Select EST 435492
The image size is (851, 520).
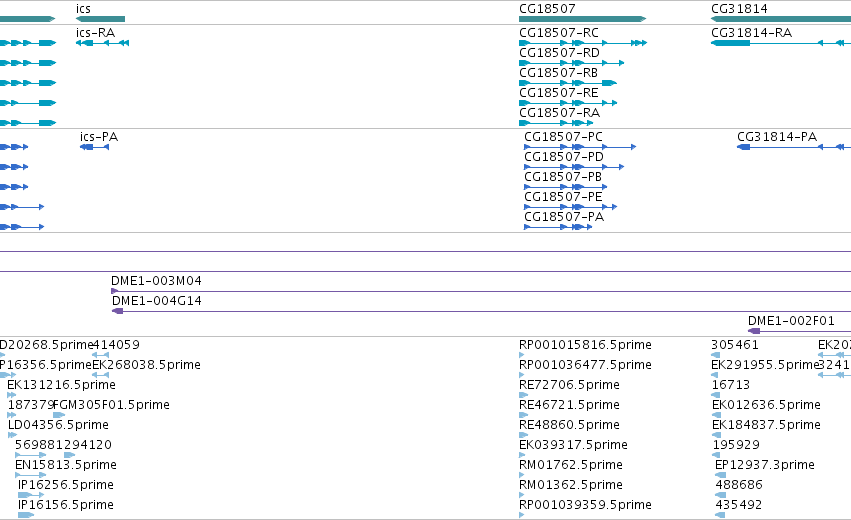pyautogui.click(x=739, y=505)
